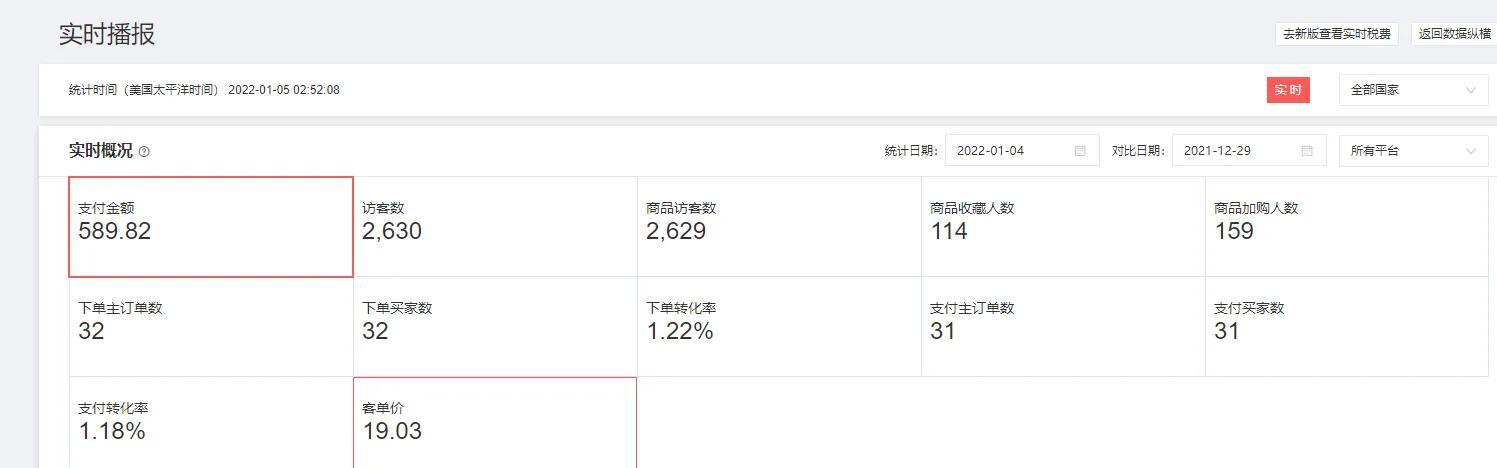
Task: Select the 客单价 card showing 19.03
Action: (495, 423)
